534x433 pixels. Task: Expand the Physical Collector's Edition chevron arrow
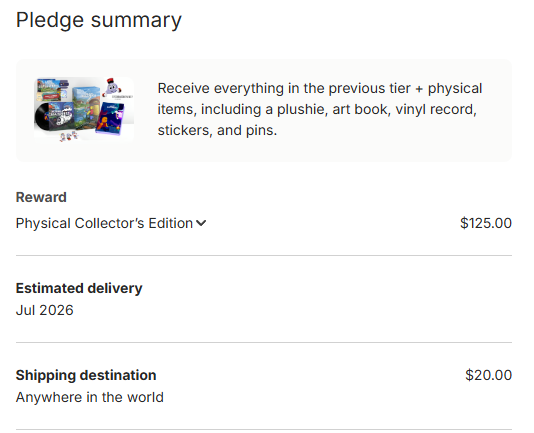pos(201,223)
